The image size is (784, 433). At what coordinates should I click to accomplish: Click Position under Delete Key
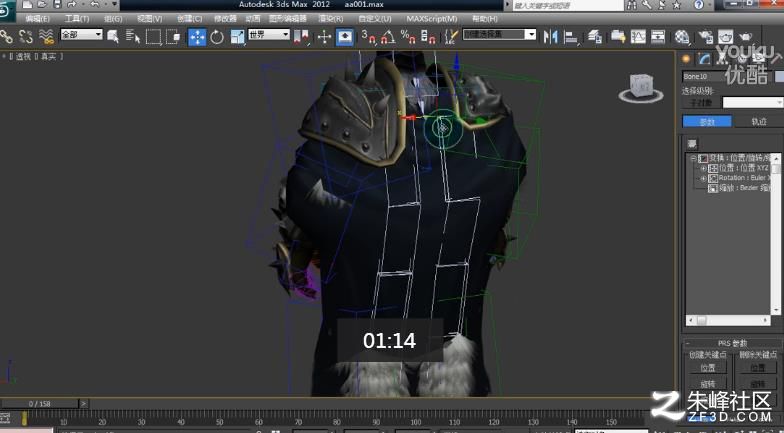(x=758, y=368)
